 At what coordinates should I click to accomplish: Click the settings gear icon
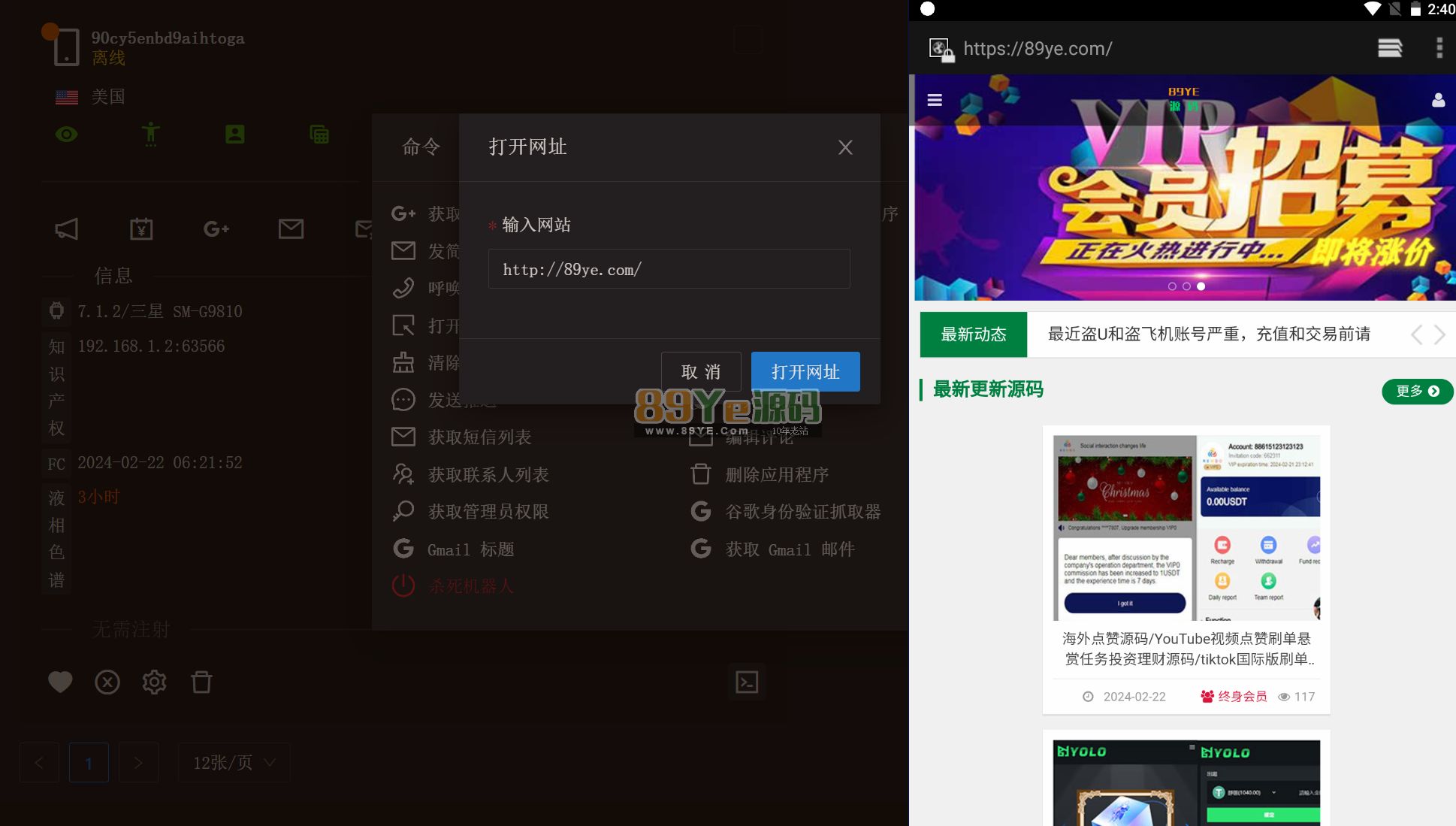155,682
